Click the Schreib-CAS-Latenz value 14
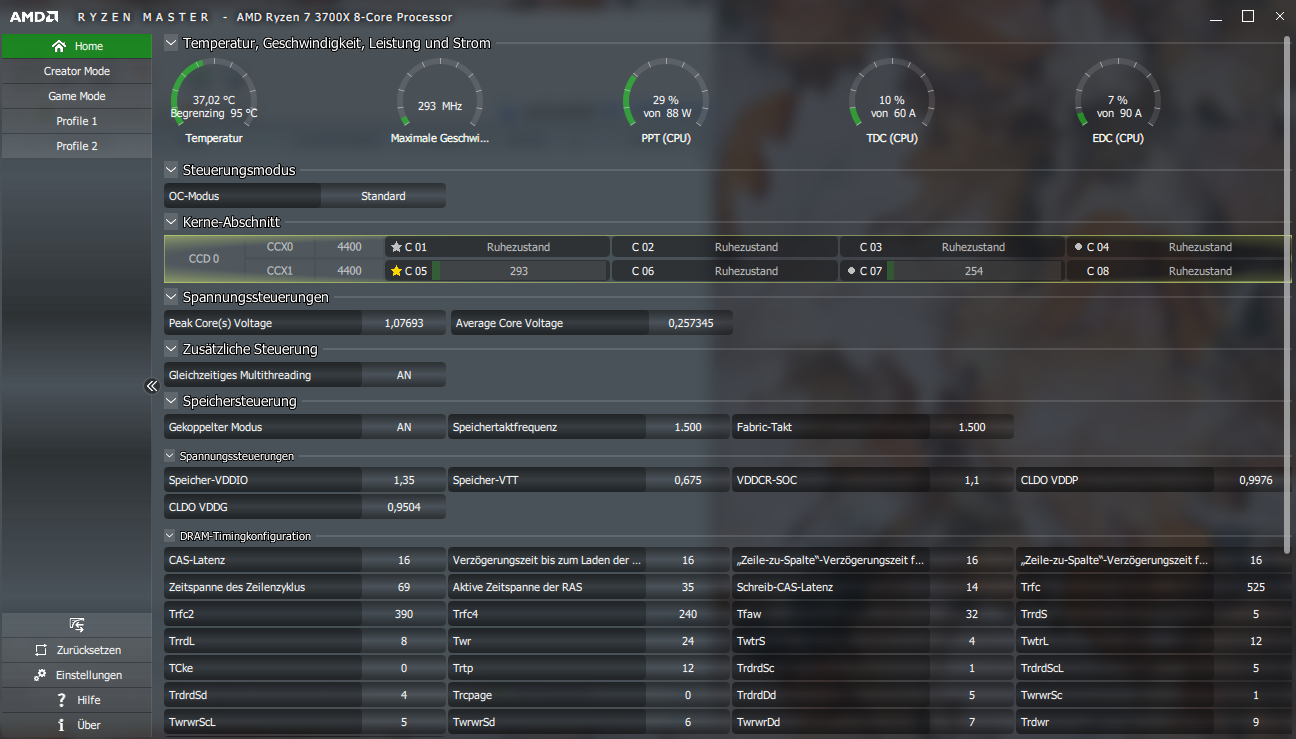Screen dimensions: 1296x739 click(x=972, y=587)
